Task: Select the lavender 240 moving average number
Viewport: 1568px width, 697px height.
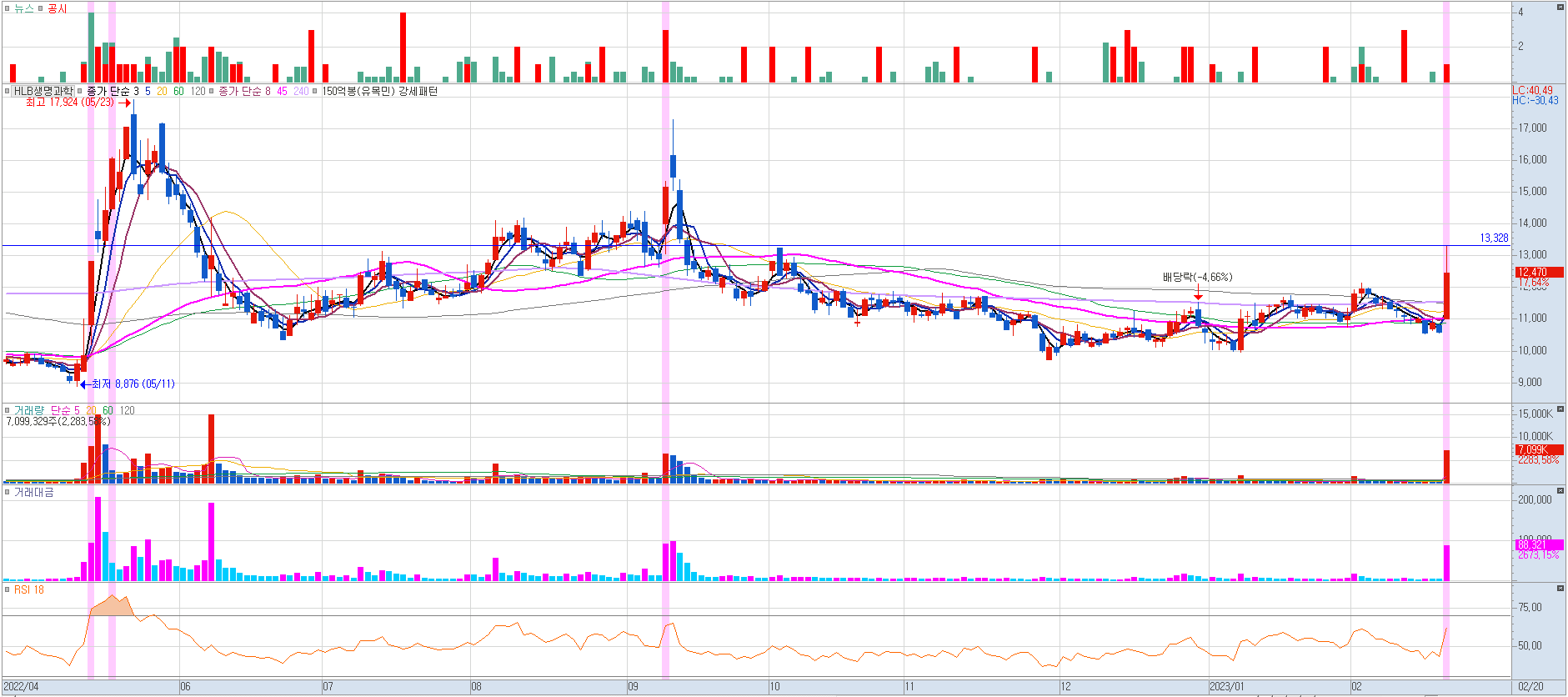Action: 301,91
